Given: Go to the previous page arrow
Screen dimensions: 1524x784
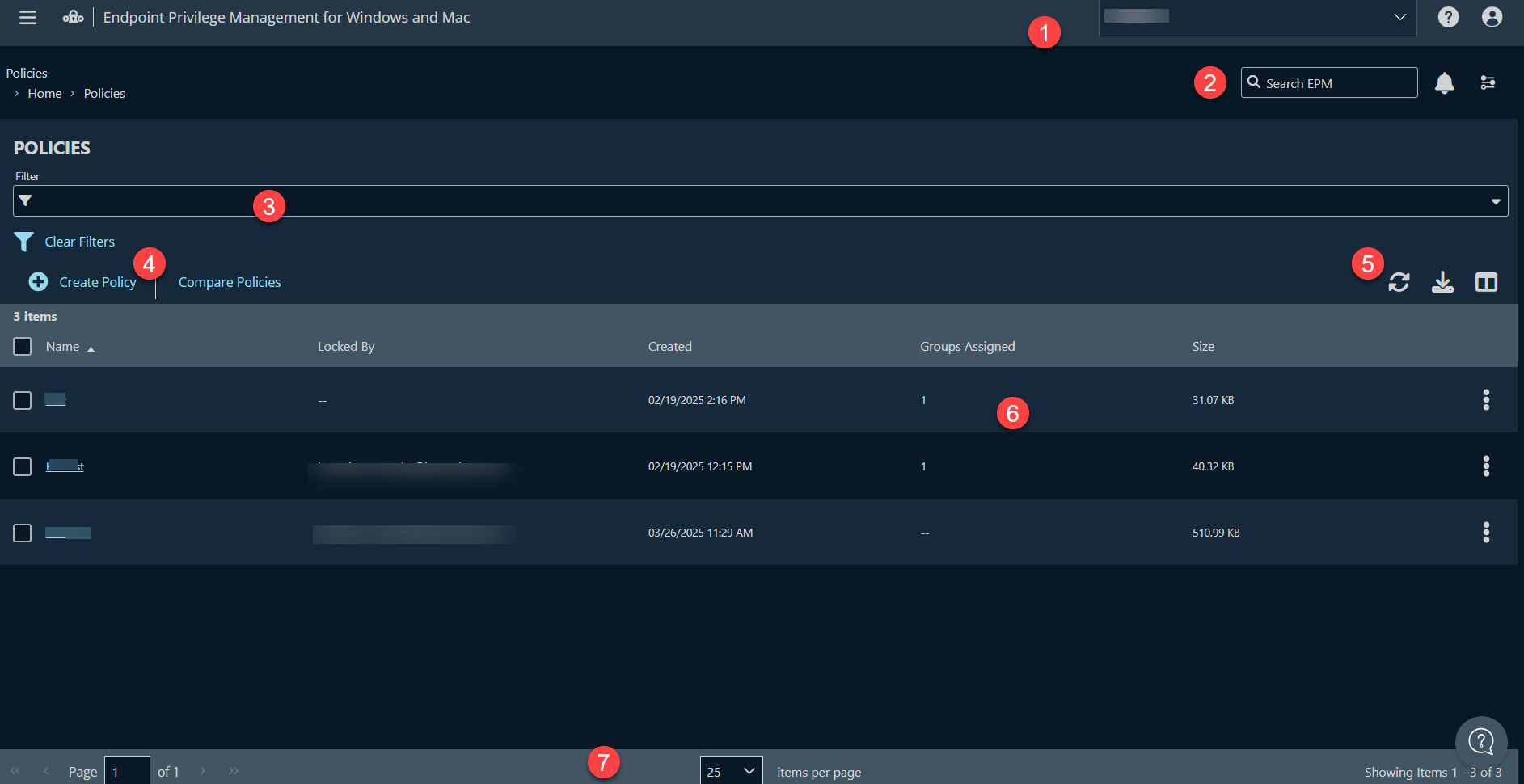Looking at the screenshot, I should pos(46,771).
